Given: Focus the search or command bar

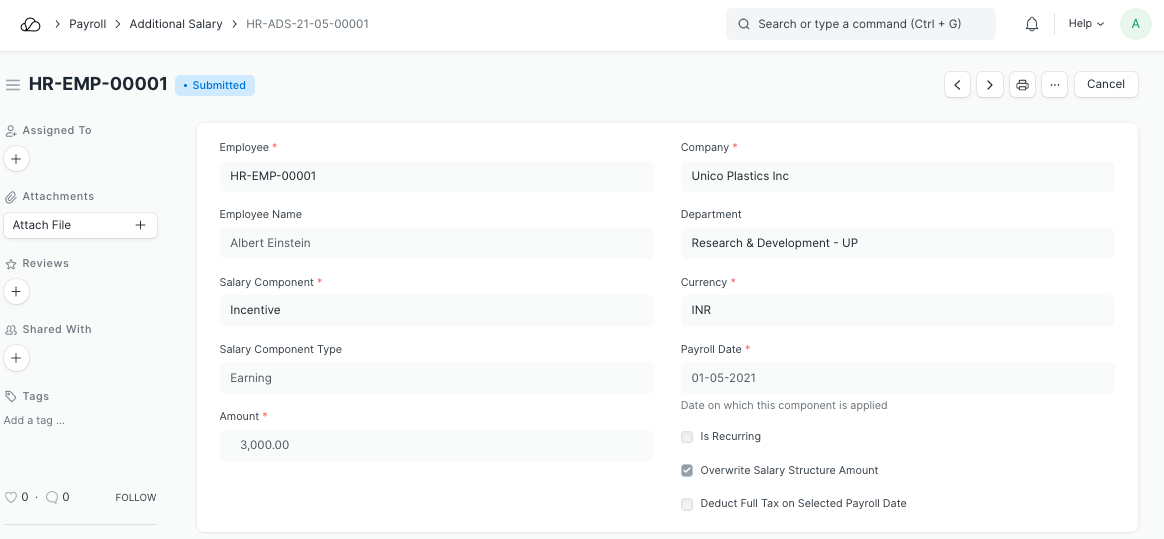Looking at the screenshot, I should click(x=860, y=24).
